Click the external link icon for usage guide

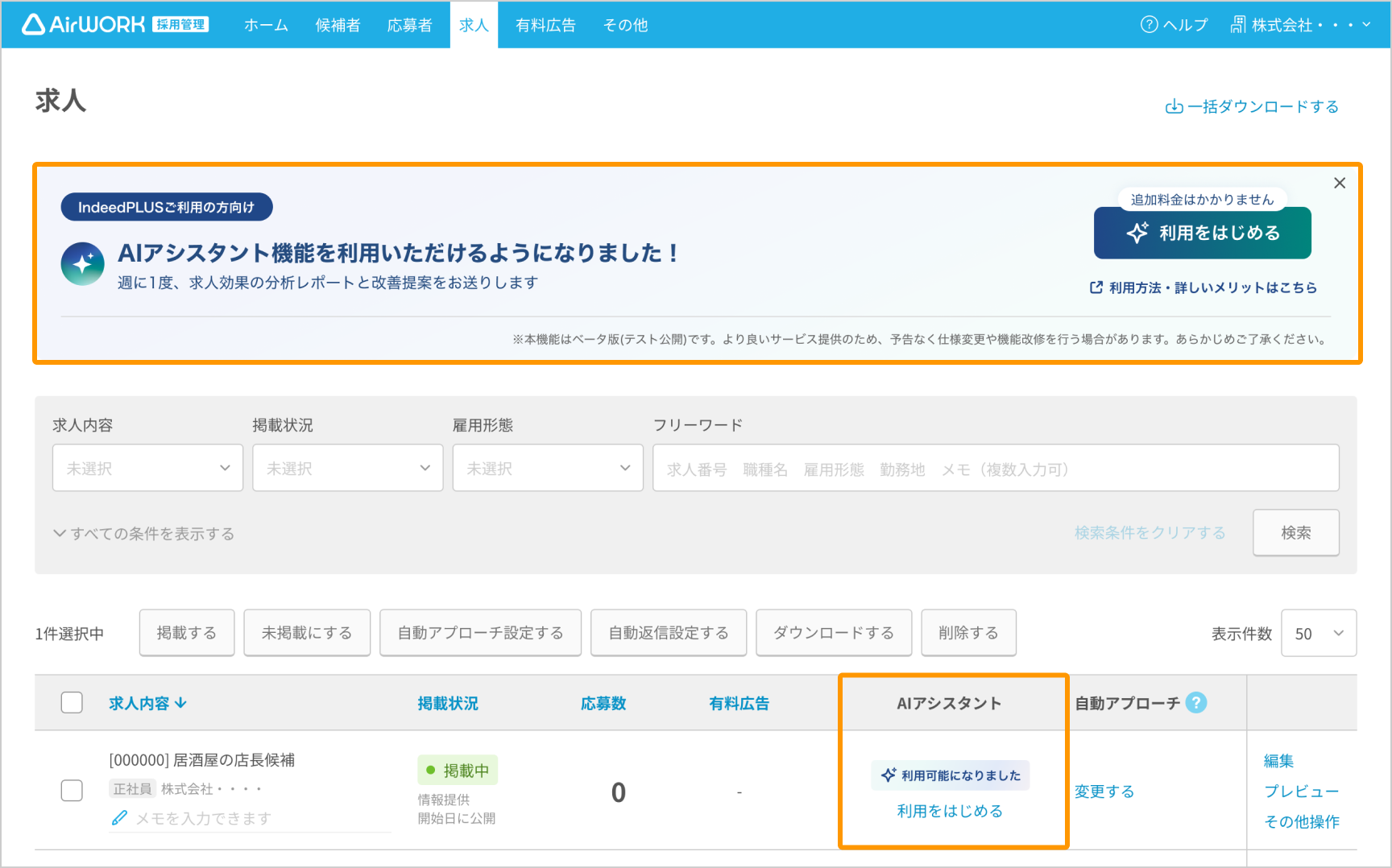click(x=1096, y=287)
